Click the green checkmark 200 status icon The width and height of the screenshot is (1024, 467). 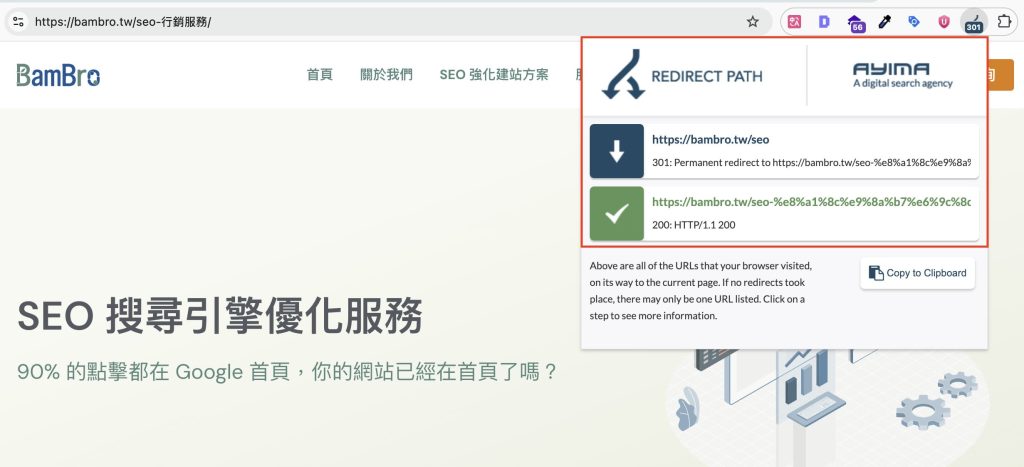tap(616, 214)
